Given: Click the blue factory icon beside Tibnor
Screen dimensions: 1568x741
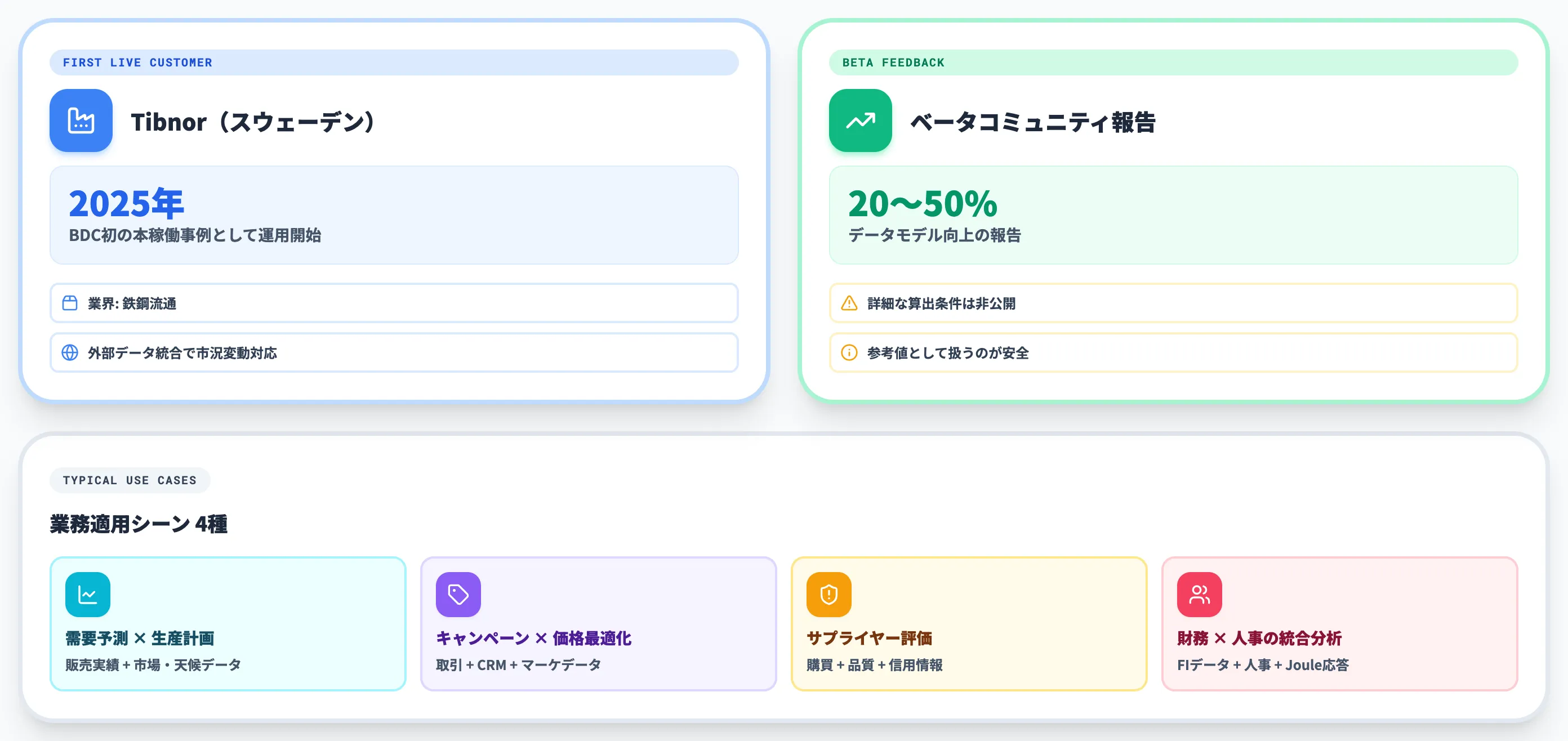Looking at the screenshot, I should pos(81,120).
